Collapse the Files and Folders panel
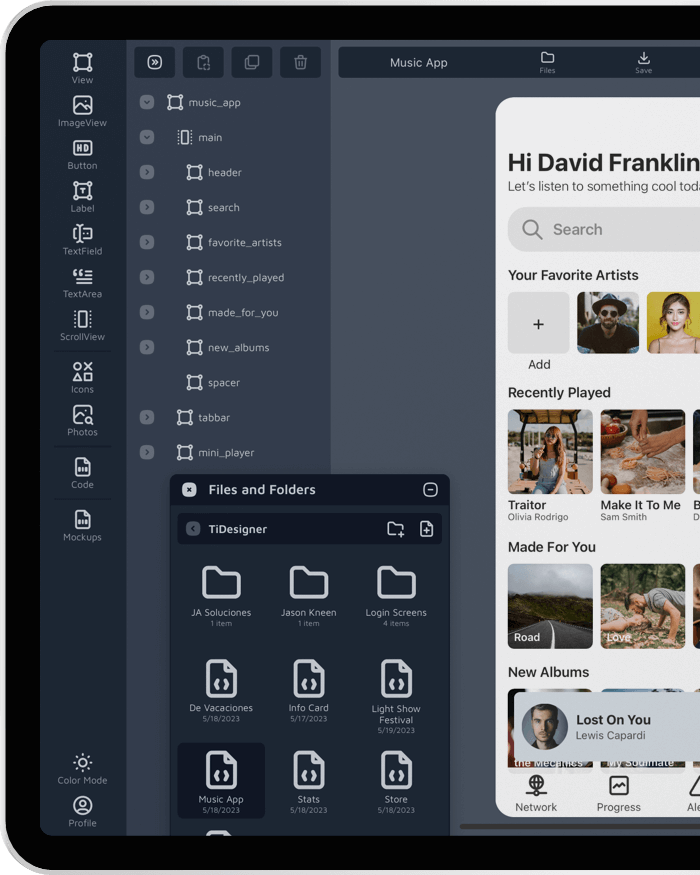This screenshot has height=875, width=700. coord(430,489)
